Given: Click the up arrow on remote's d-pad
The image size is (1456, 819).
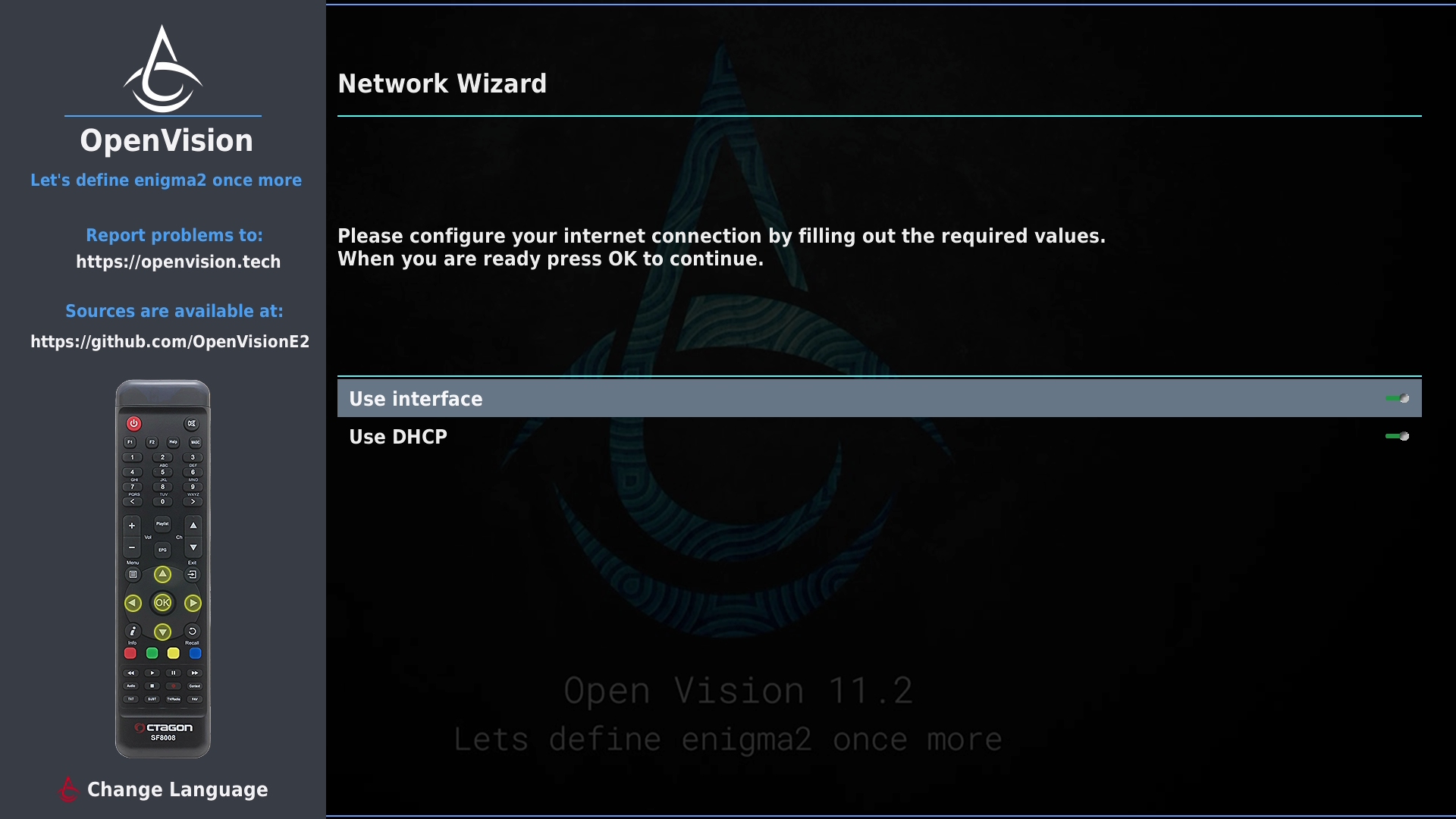Looking at the screenshot, I should click(162, 574).
